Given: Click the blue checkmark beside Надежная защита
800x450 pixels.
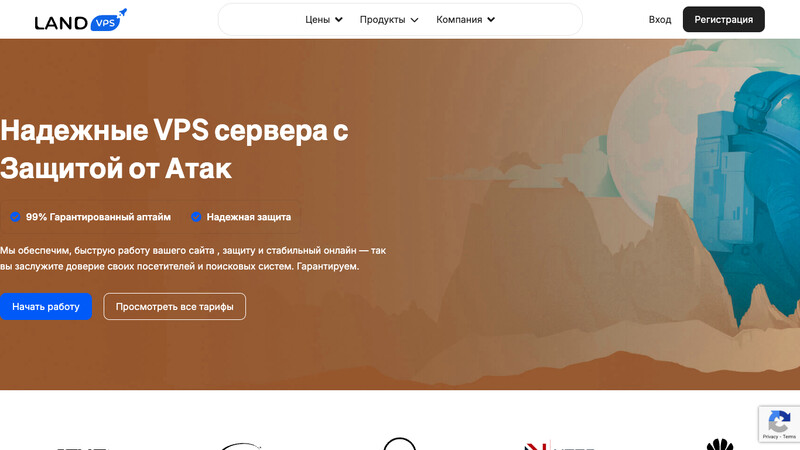Looking at the screenshot, I should coord(196,217).
